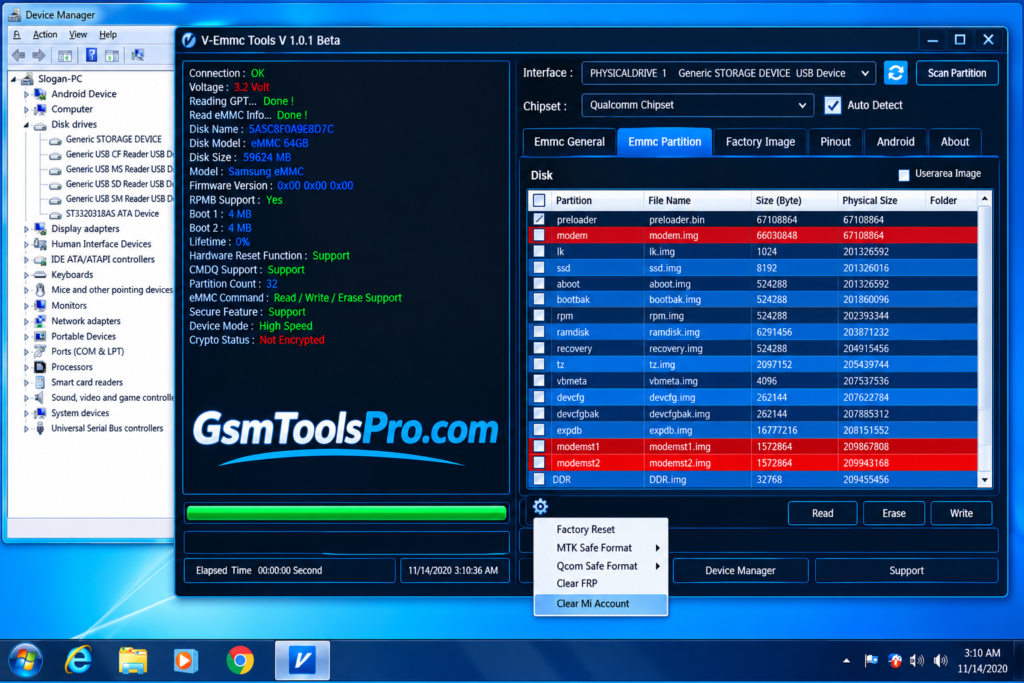Screen dimensions: 1024x683
Task: Click the Device Manager button in V-Emmc
Action: pyautogui.click(x=740, y=571)
